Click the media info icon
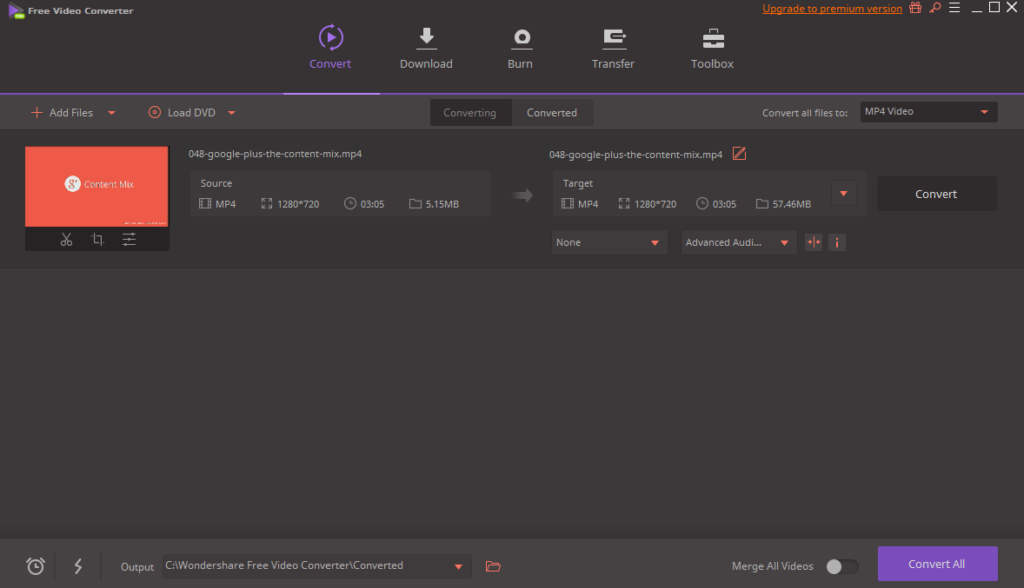Viewport: 1024px width, 588px height. pos(837,242)
